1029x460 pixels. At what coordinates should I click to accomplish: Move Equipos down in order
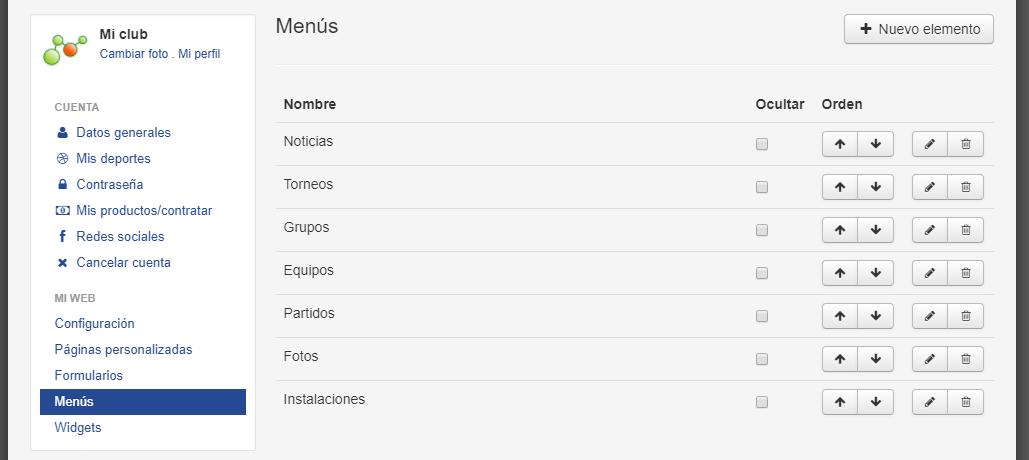coord(875,273)
